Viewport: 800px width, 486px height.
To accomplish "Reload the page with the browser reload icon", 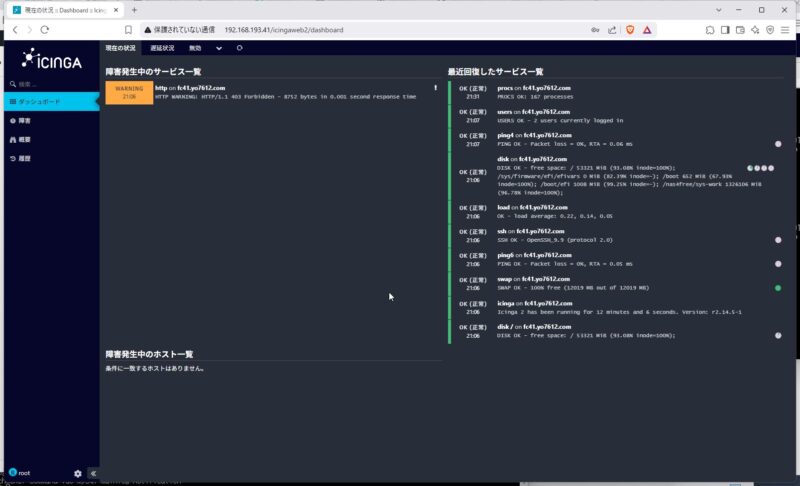I will tap(44, 30).
